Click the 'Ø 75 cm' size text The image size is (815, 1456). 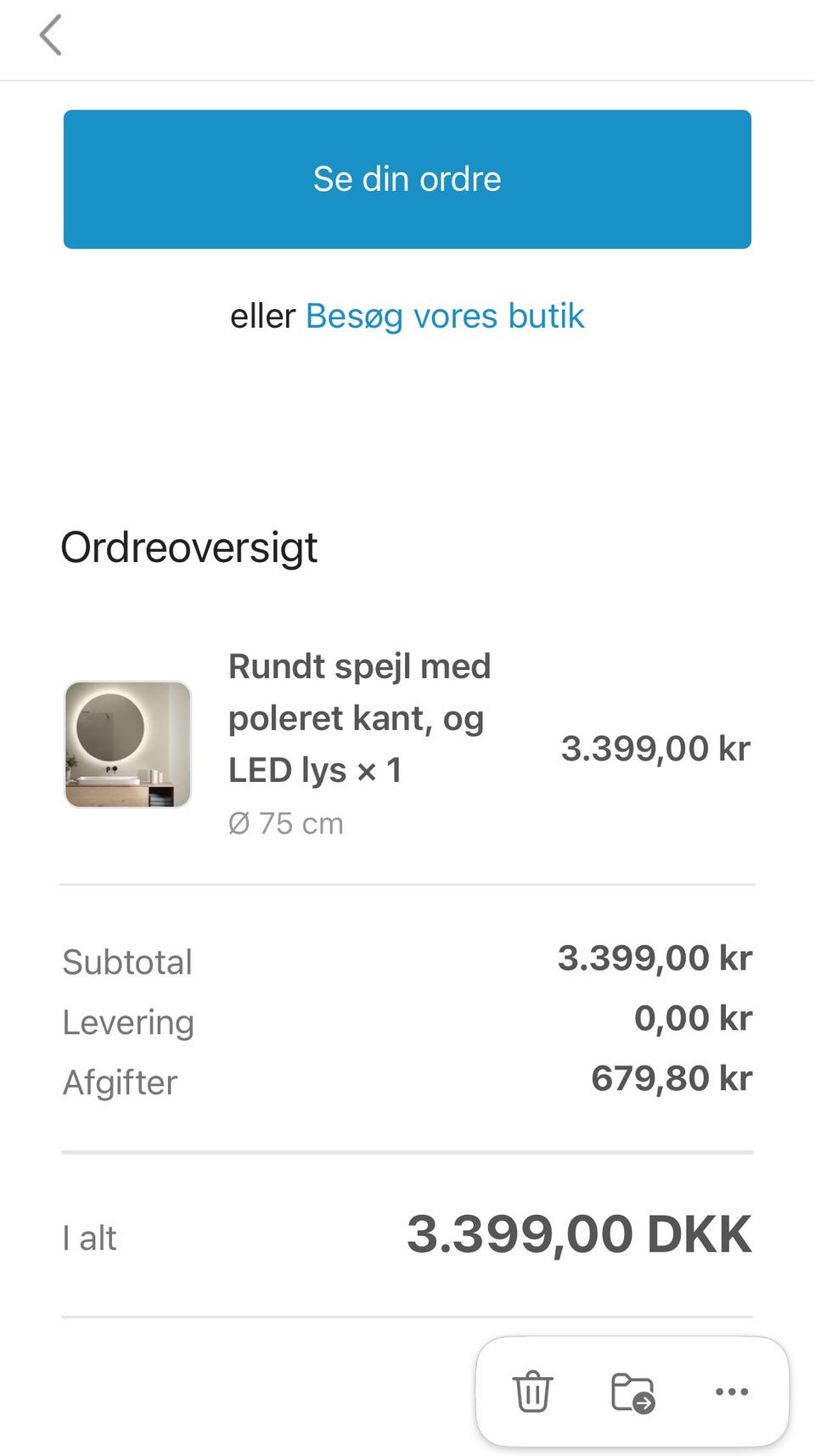[285, 824]
